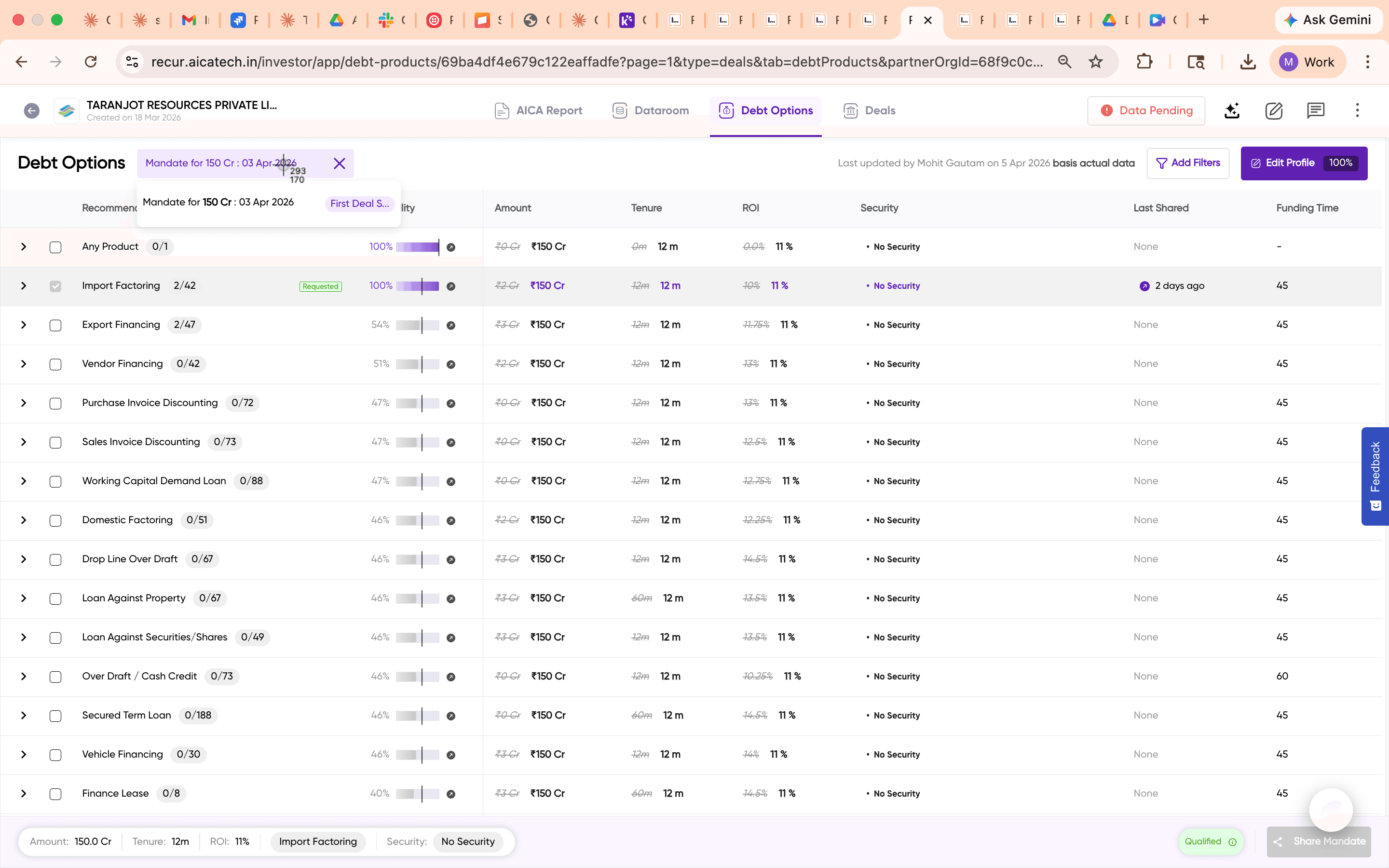Image resolution: width=1389 pixels, height=868 pixels.
Task: Expand the Any Product row
Action: [x=23, y=247]
